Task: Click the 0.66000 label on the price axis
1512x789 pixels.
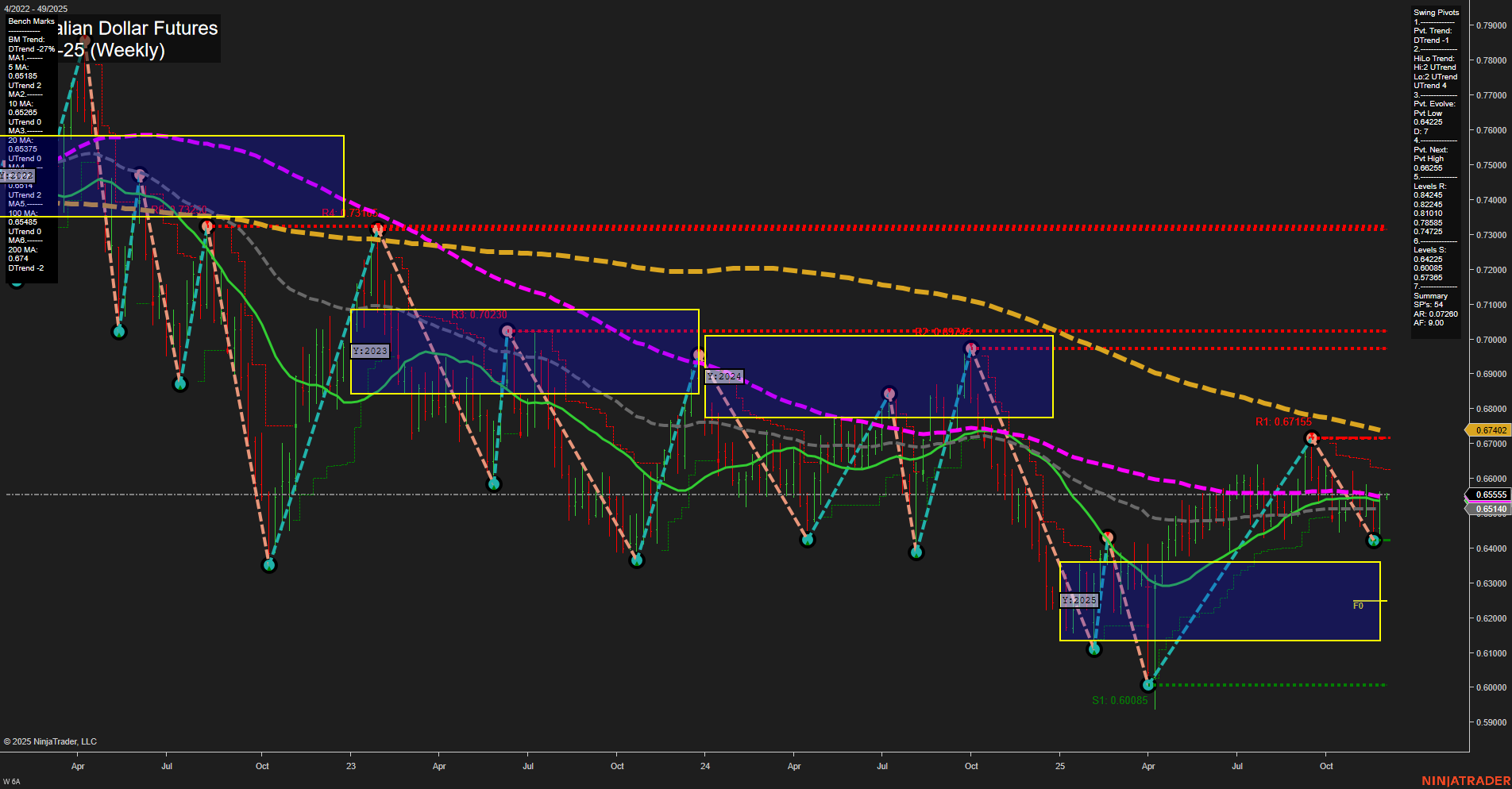Action: (1491, 479)
